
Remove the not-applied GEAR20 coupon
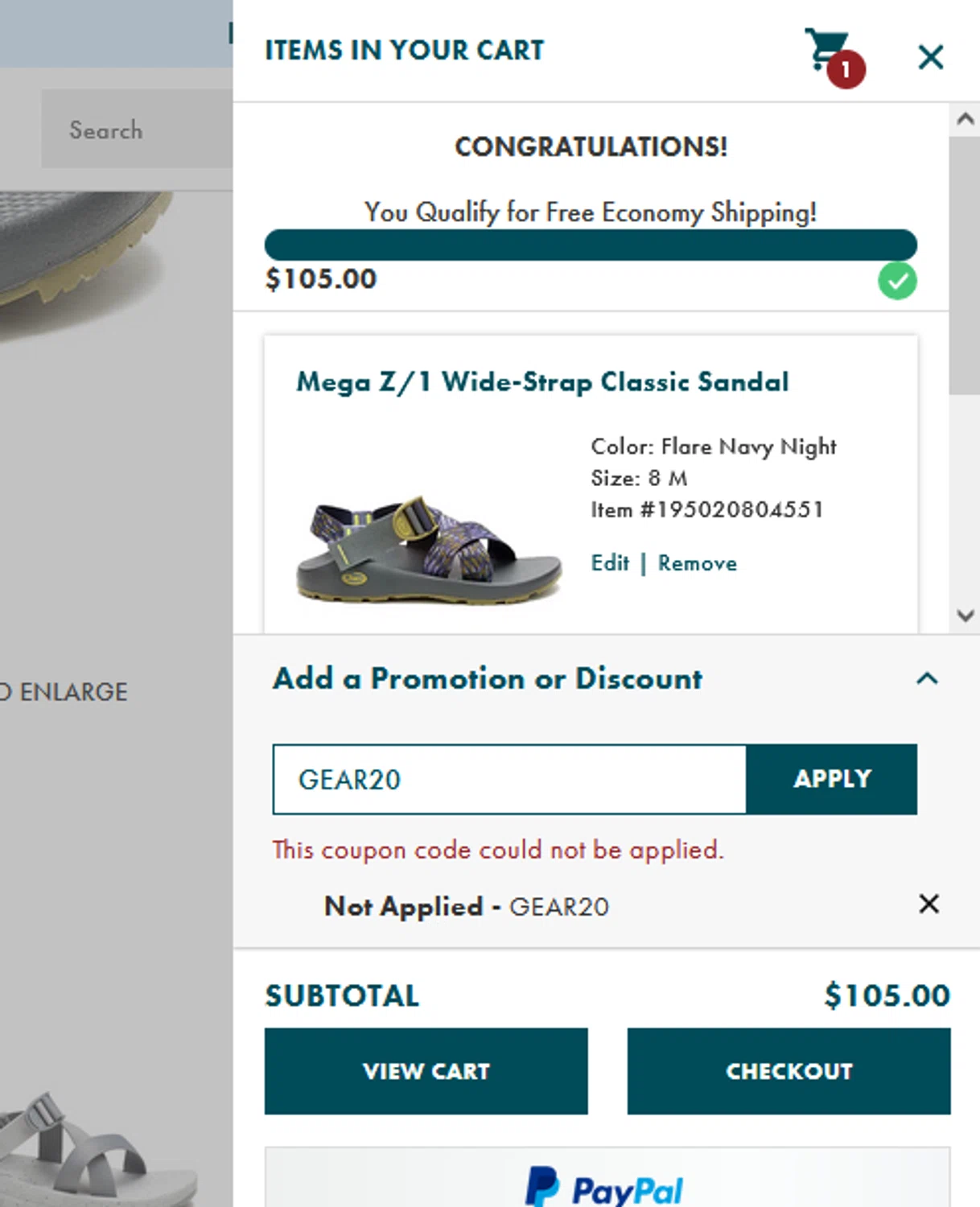(x=929, y=904)
